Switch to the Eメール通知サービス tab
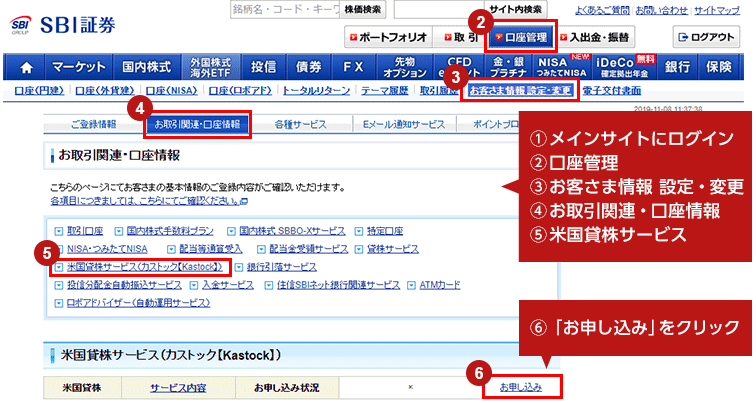Screen dimensions: 756x403 404,124
